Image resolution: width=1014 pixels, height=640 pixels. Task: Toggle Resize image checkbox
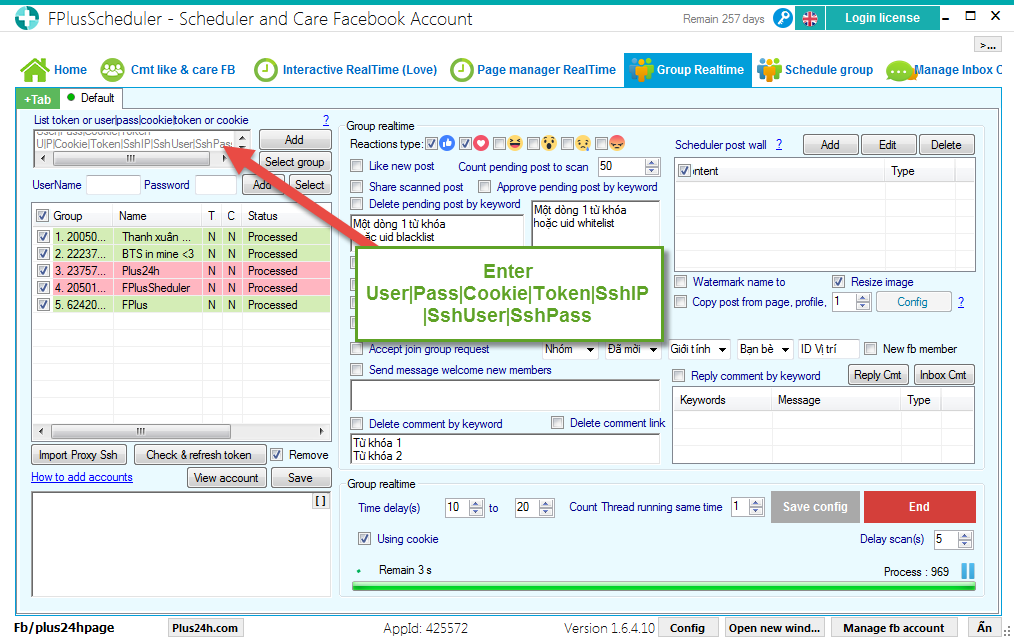pos(838,282)
